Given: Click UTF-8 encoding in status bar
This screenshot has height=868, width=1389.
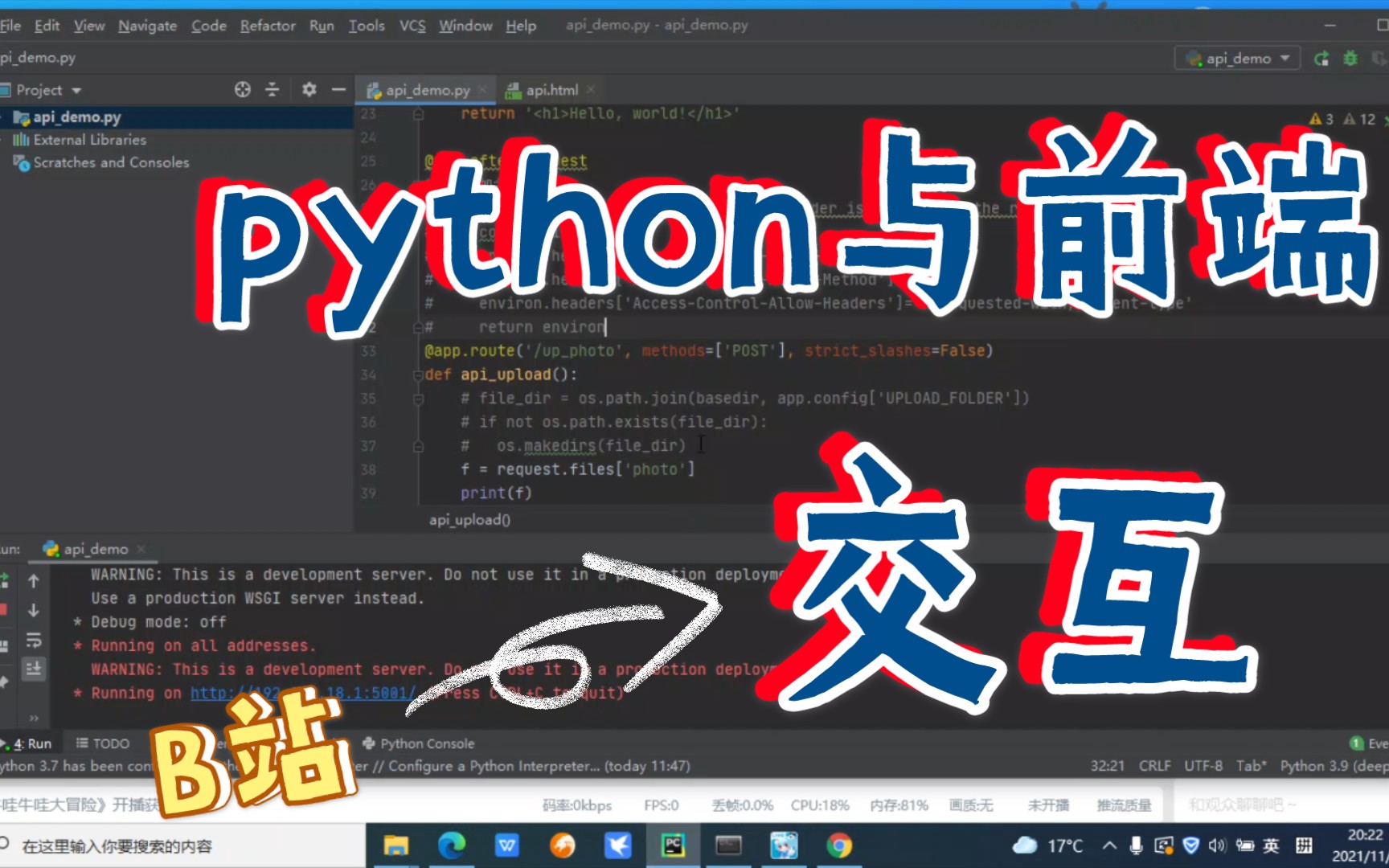Looking at the screenshot, I should (1203, 766).
